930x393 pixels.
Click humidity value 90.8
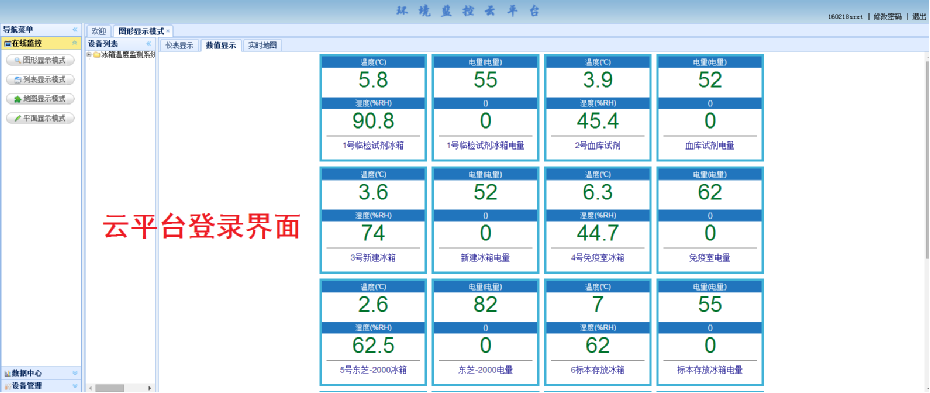pyautogui.click(x=373, y=122)
